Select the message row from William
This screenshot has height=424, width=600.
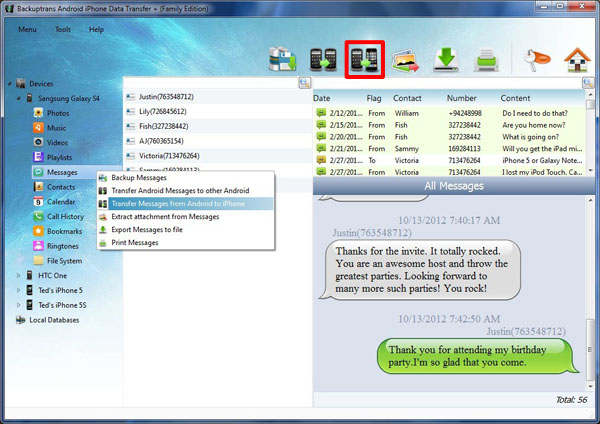coord(449,113)
